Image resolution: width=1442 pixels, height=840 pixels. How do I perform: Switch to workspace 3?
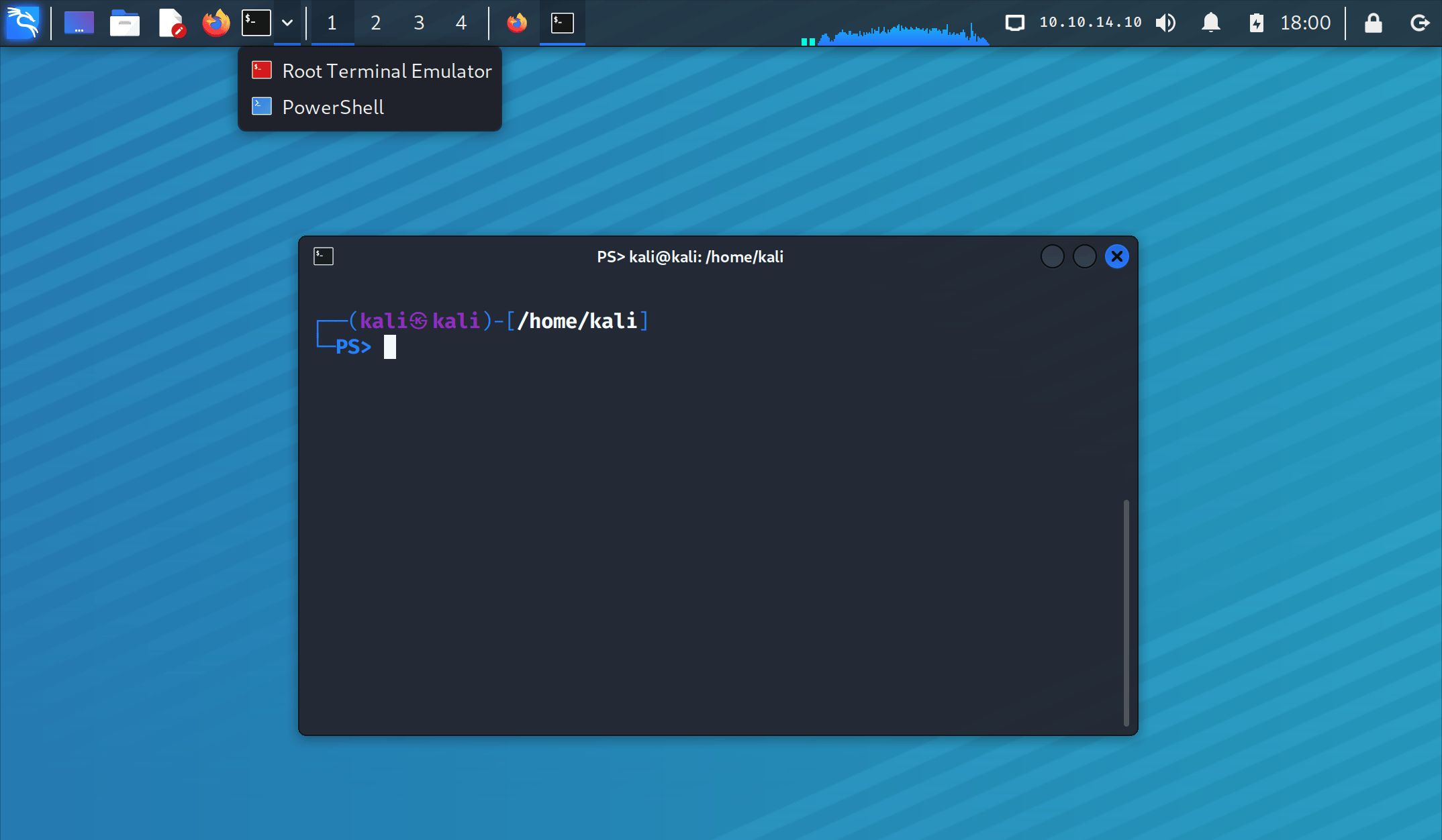coord(419,23)
